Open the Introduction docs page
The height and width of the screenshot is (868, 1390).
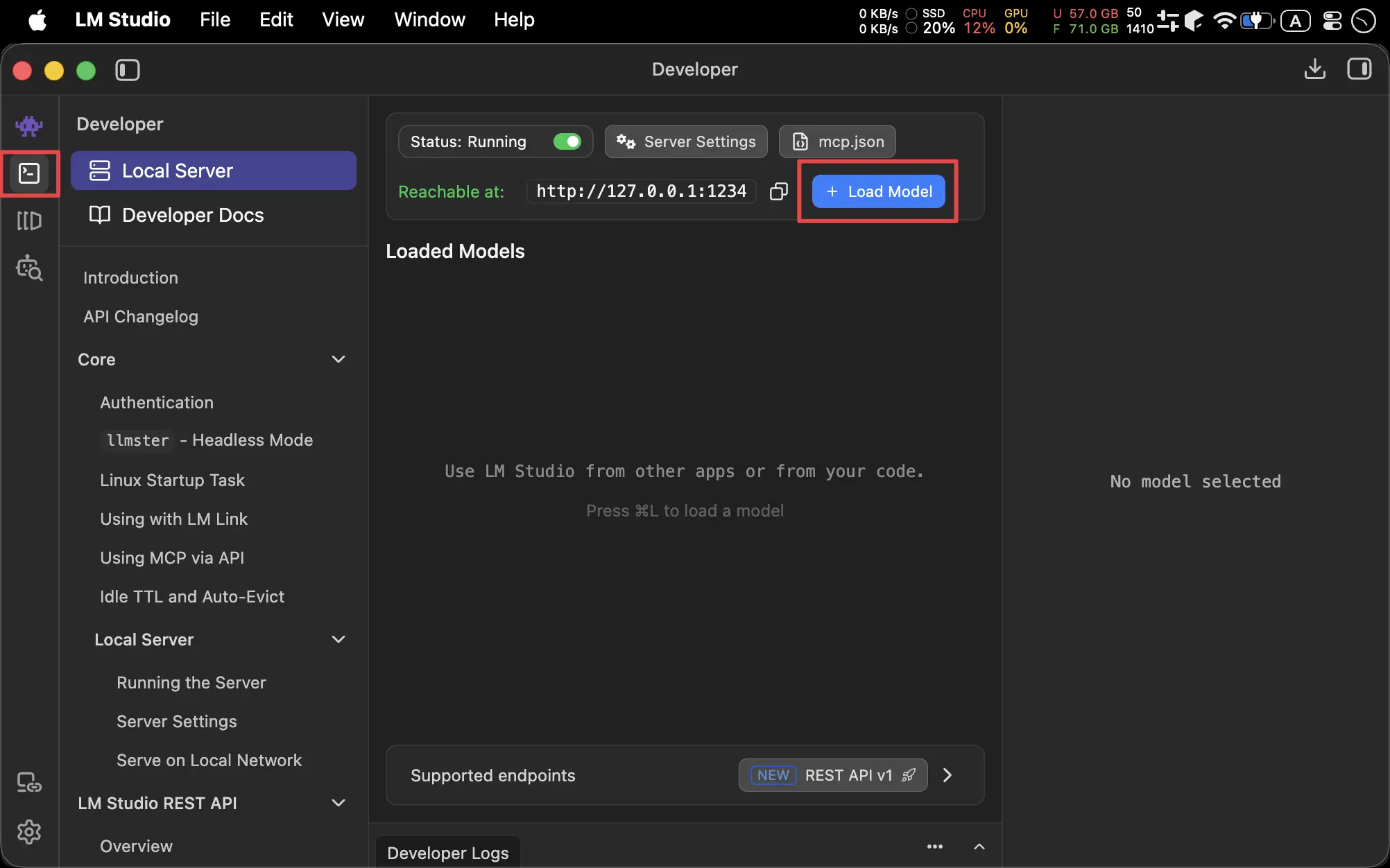point(130,277)
